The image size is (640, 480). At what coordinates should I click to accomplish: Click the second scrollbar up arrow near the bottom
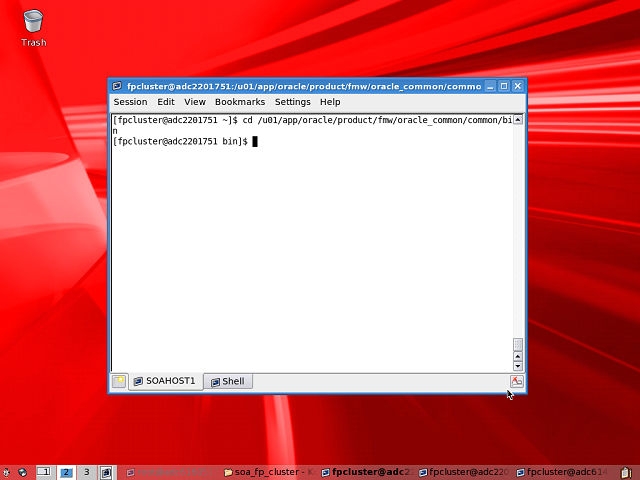[x=518, y=356]
